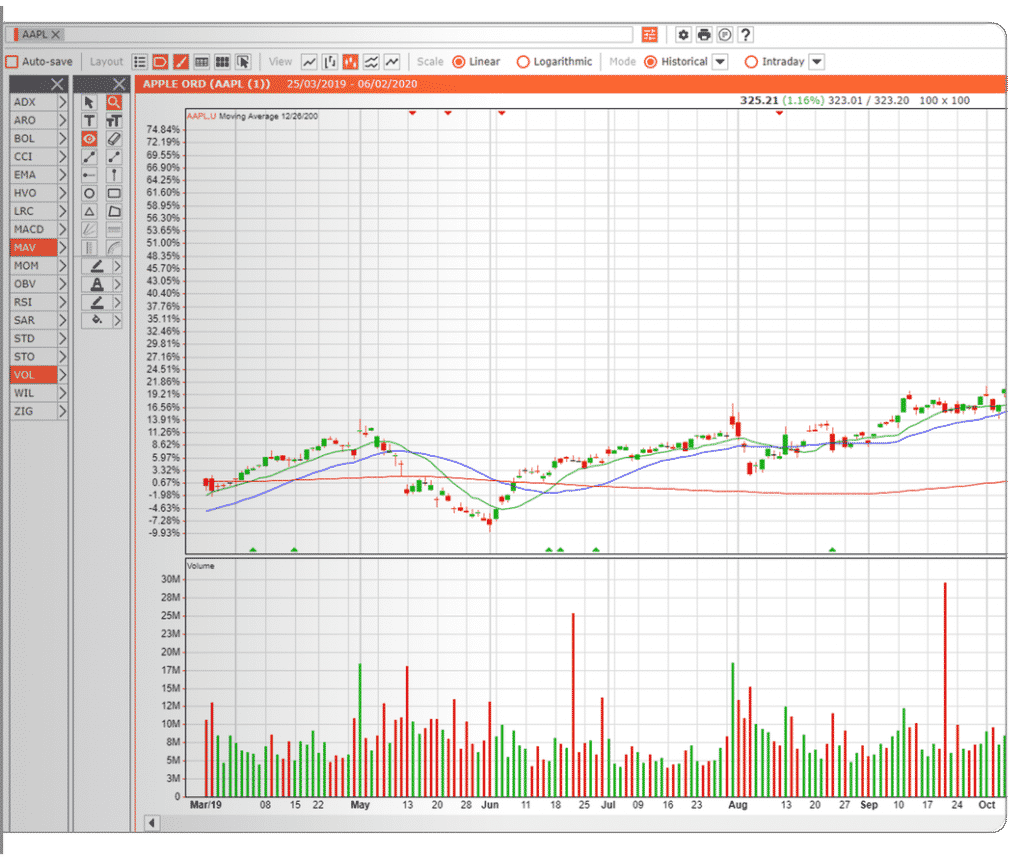
Task: Close the indicators panel
Action: point(57,84)
